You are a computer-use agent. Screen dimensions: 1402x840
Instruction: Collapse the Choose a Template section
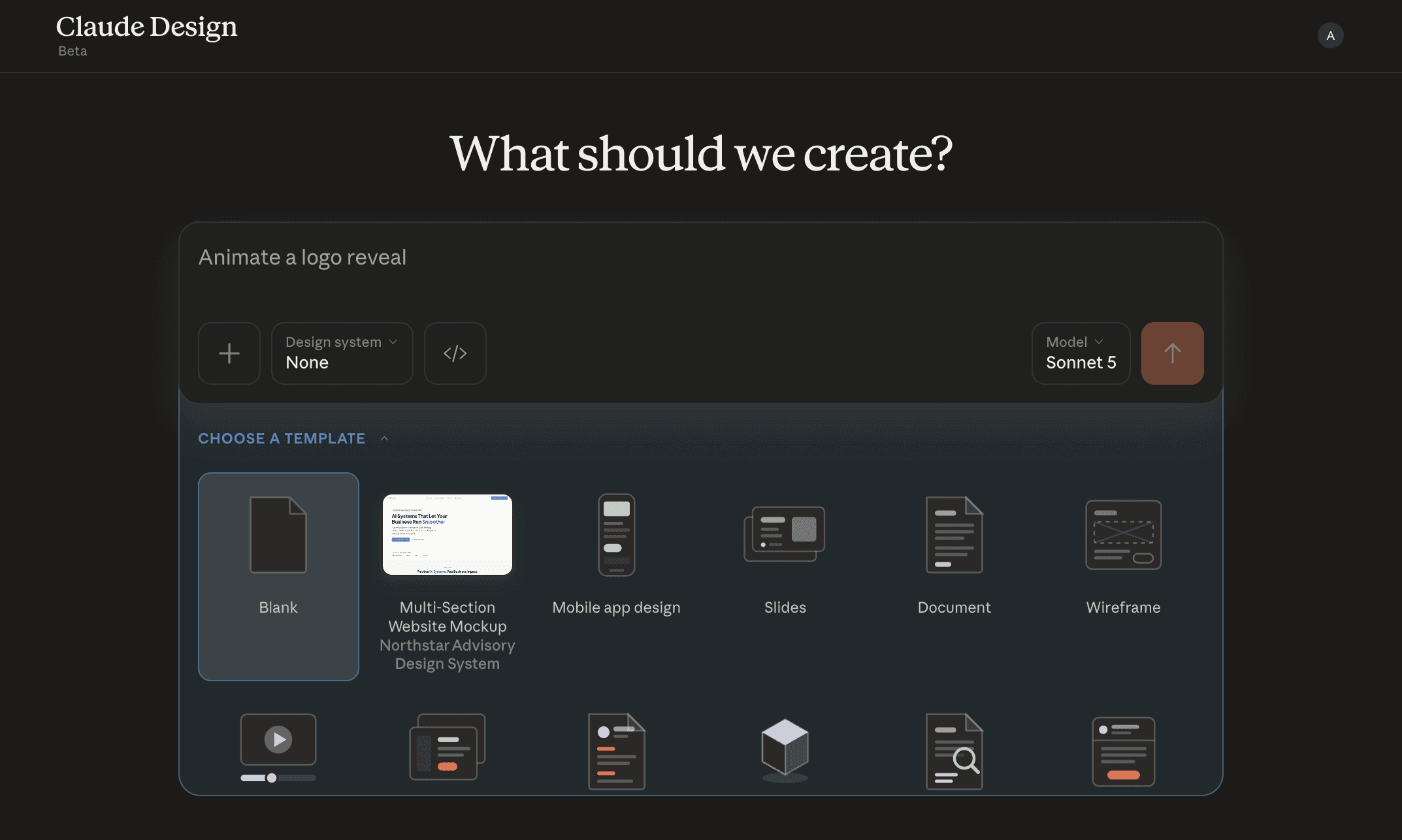[x=294, y=438]
